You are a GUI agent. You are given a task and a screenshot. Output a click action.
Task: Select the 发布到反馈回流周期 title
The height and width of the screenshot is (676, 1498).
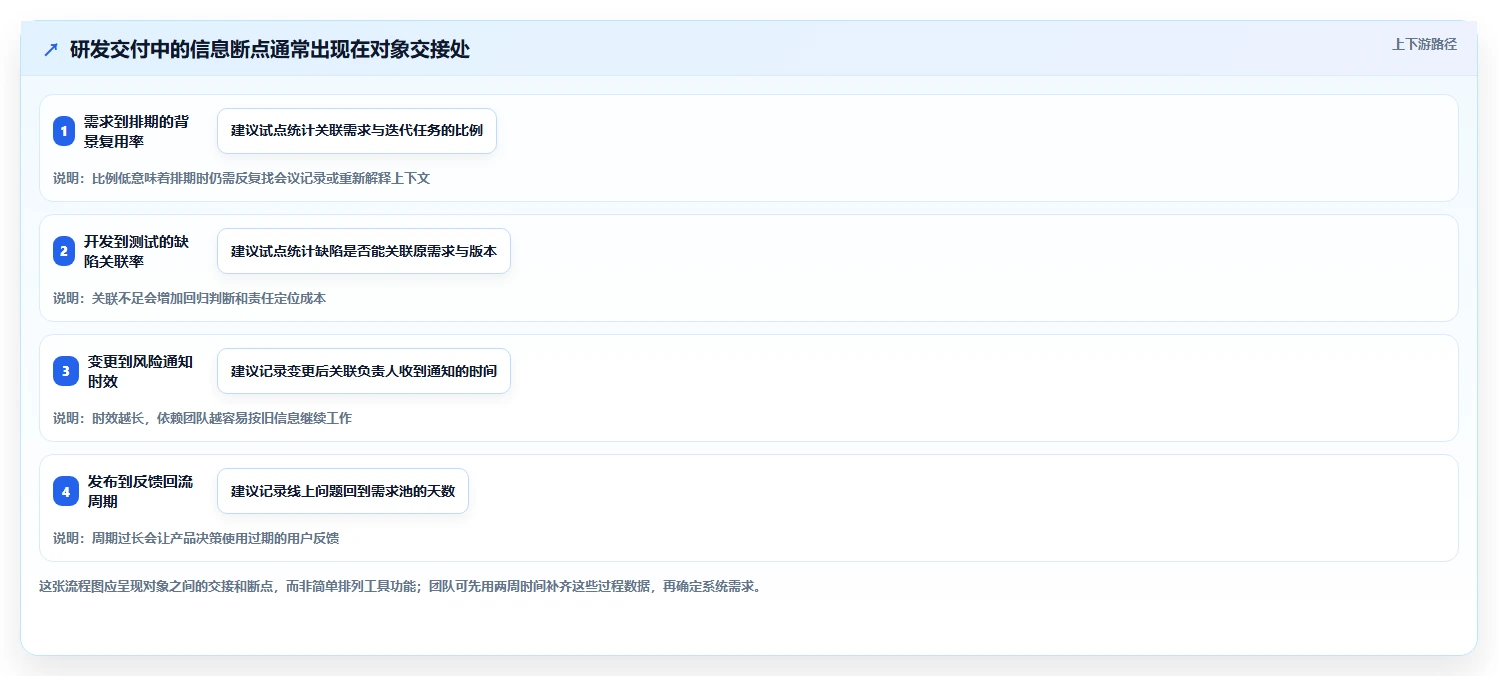click(140, 491)
